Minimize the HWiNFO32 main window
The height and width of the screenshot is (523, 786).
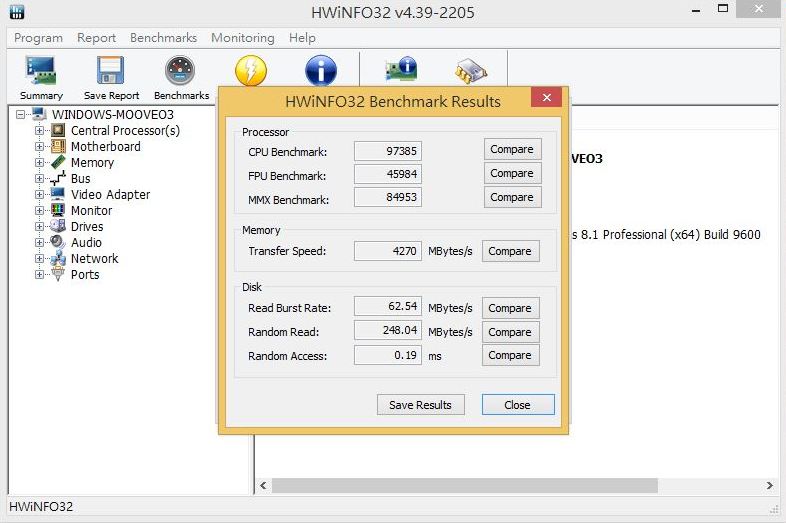[x=696, y=10]
